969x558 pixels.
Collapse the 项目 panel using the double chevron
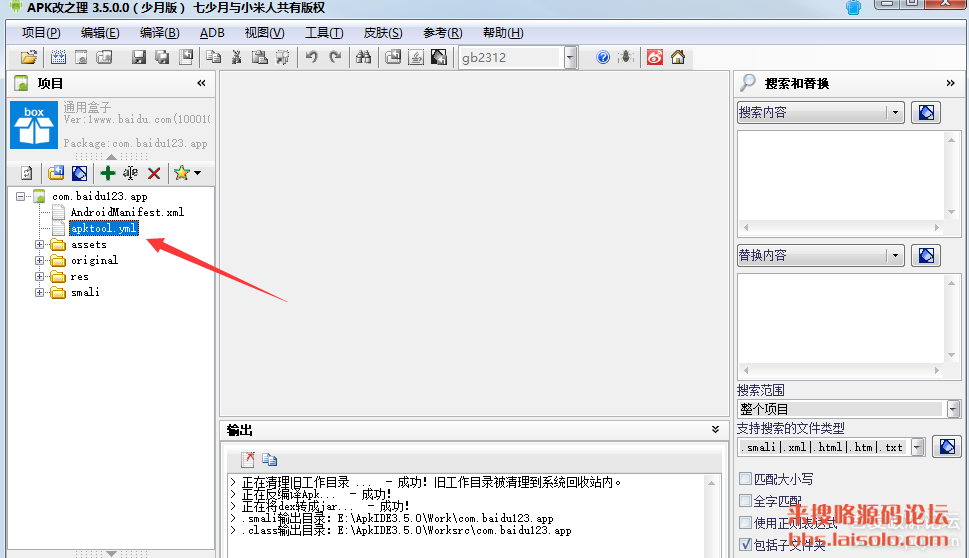[x=201, y=83]
